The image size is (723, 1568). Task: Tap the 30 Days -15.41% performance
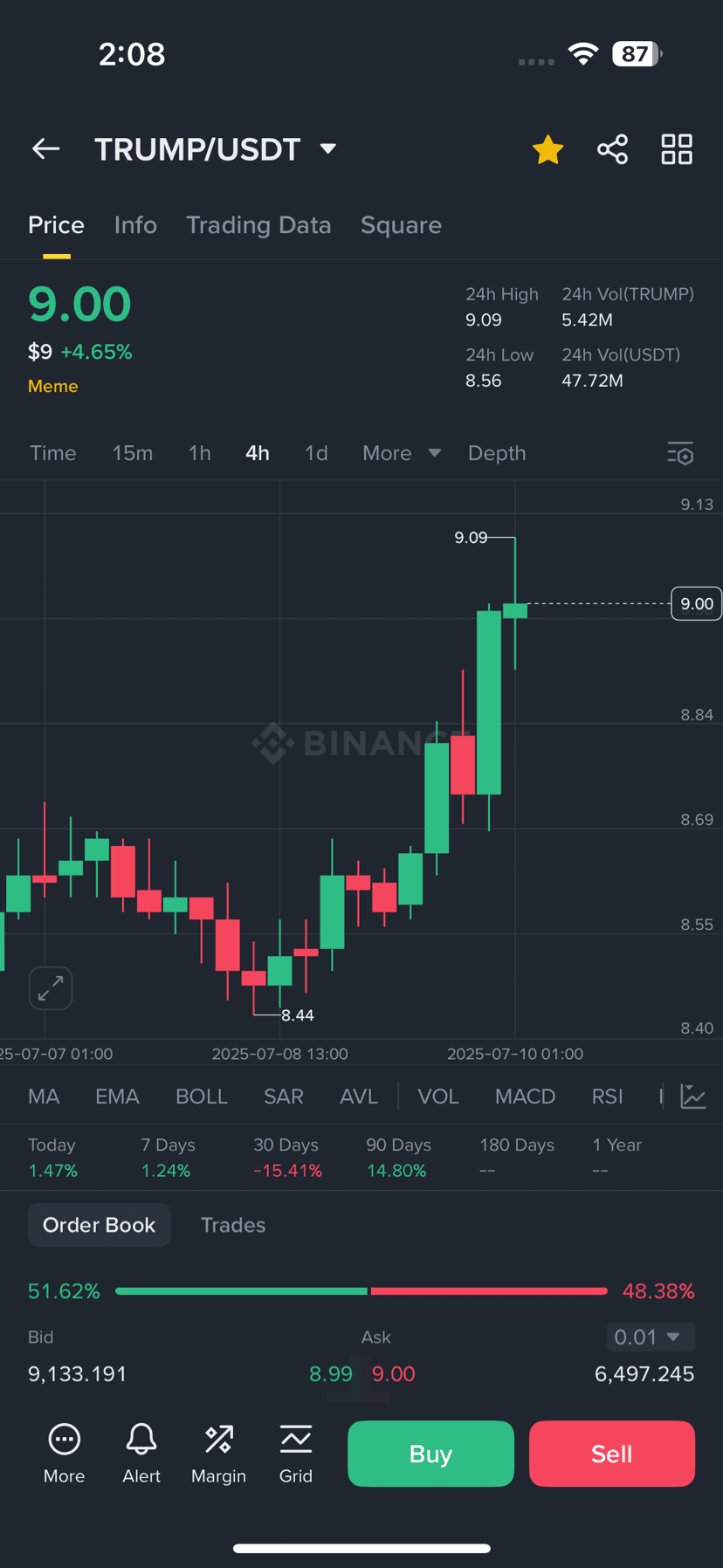(288, 1158)
